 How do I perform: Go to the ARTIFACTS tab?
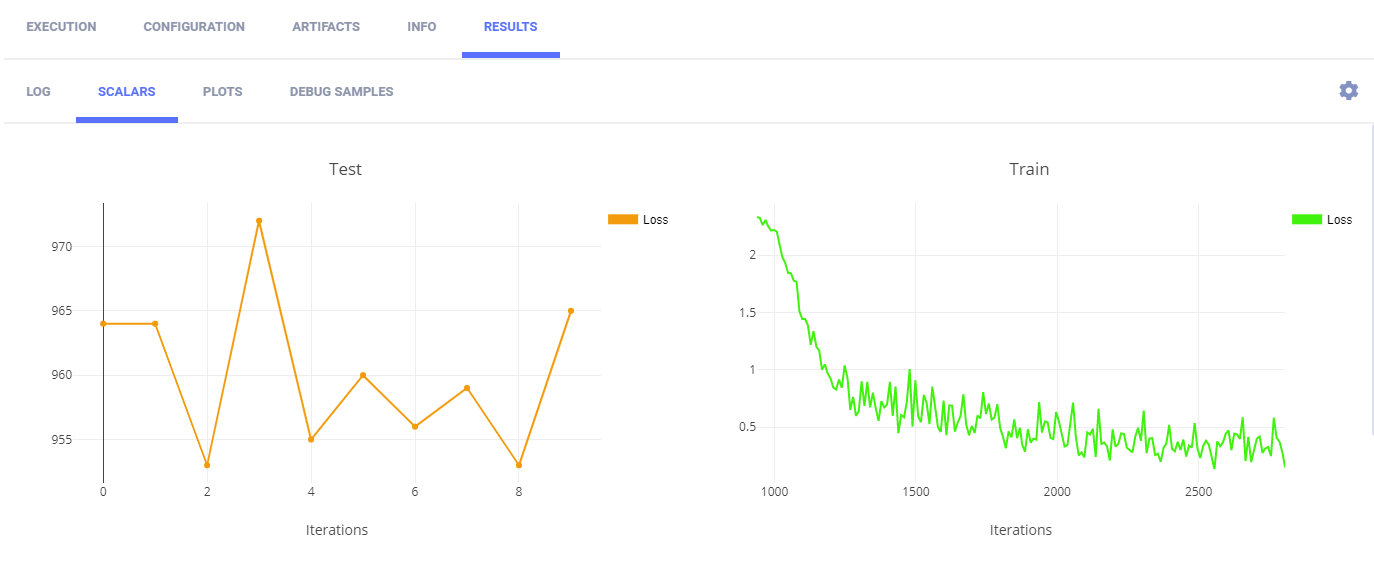326,27
